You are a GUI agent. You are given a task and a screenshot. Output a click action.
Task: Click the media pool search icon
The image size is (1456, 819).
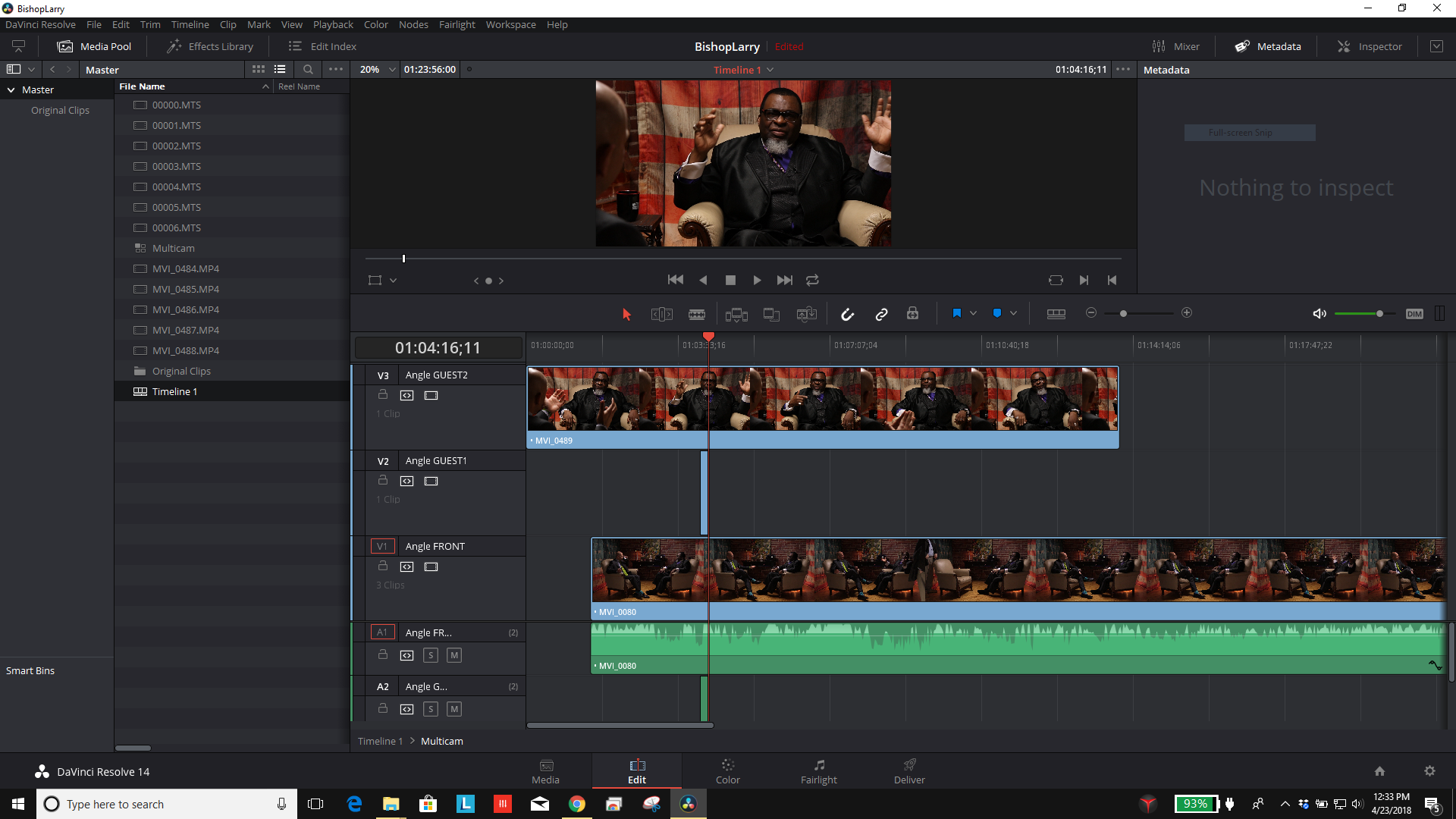click(x=308, y=69)
